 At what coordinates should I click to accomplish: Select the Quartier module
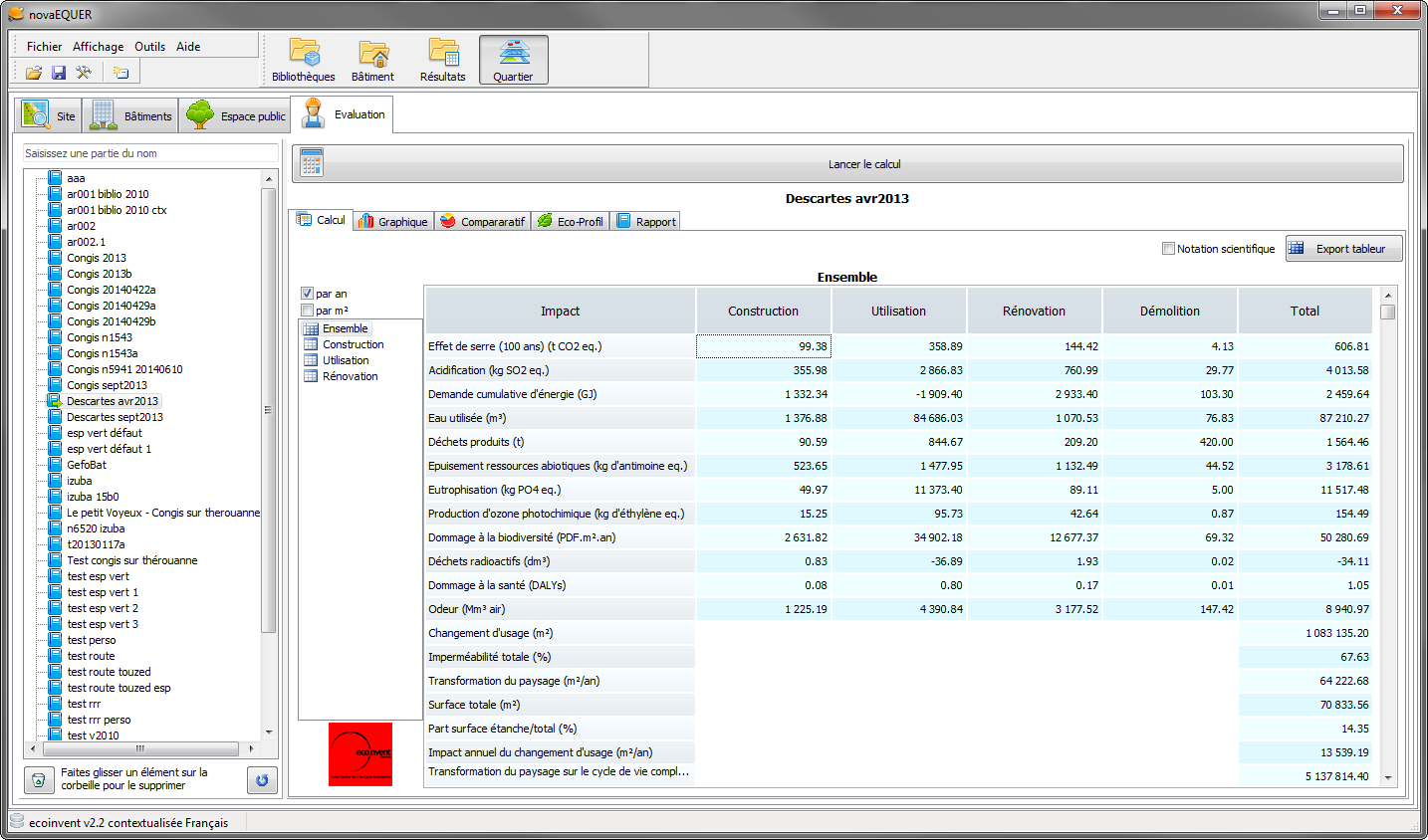514,60
